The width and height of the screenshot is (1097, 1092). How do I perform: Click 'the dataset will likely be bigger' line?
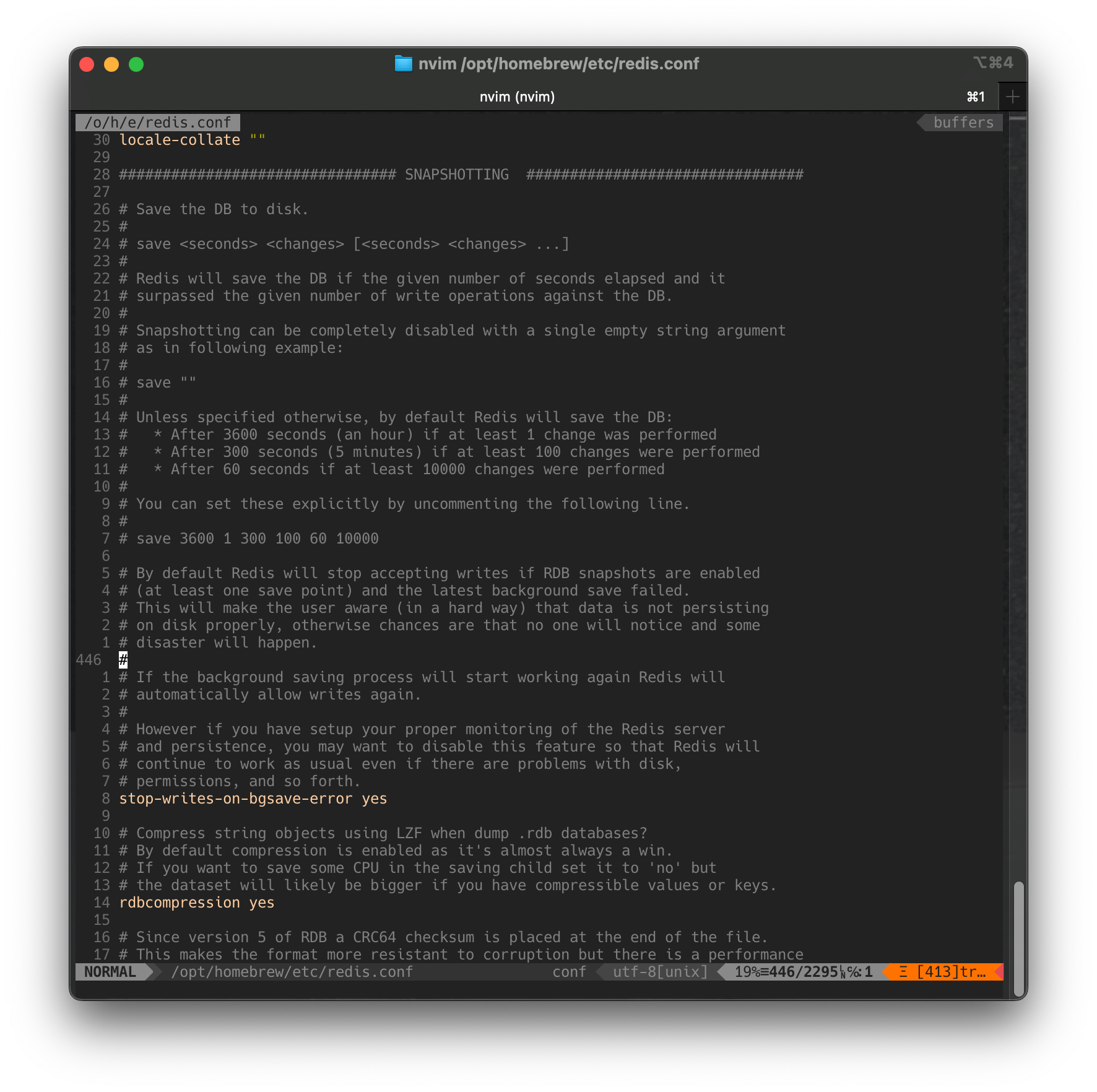448,885
